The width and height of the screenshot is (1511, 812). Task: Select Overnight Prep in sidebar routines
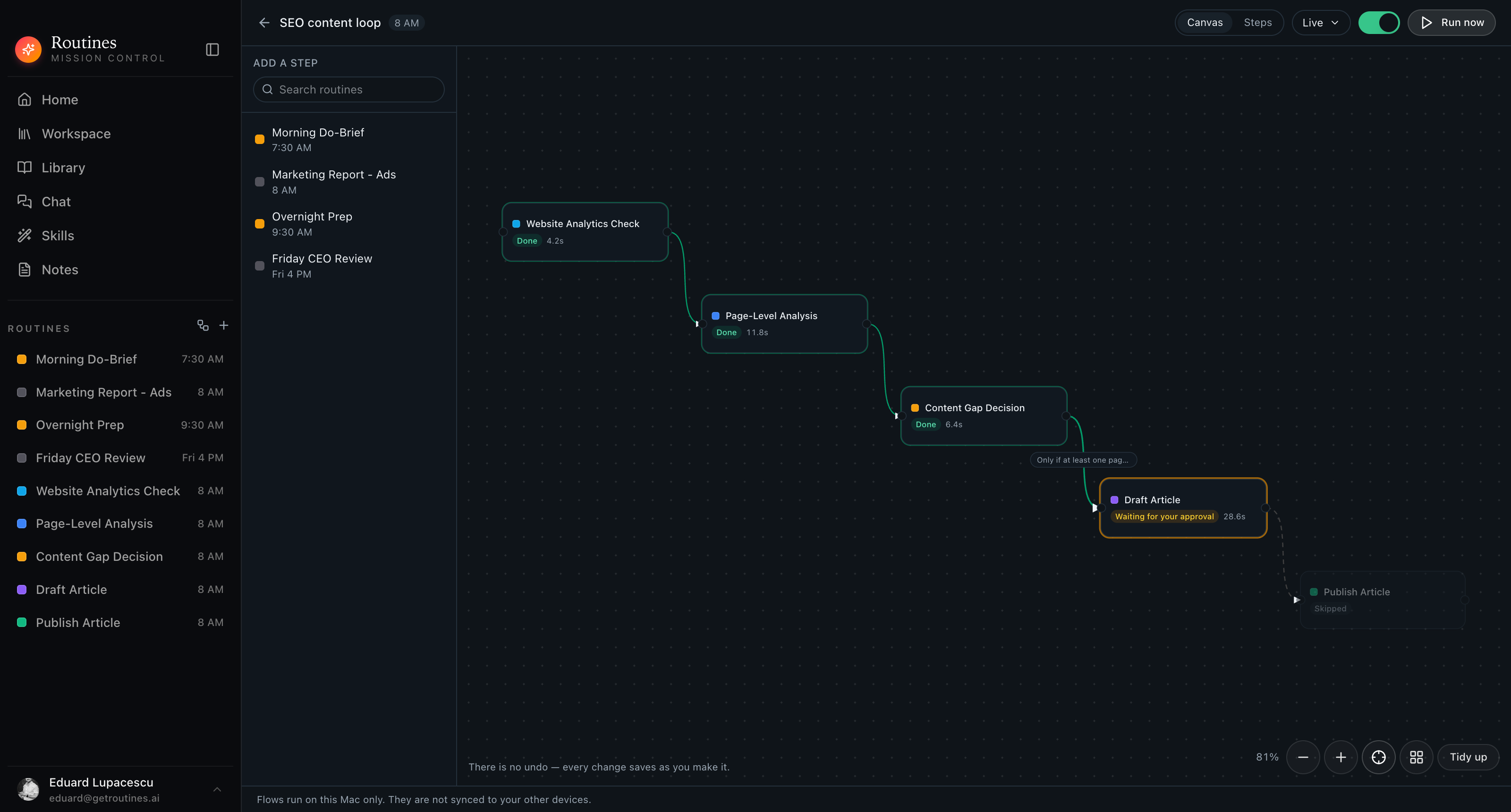(x=120, y=425)
